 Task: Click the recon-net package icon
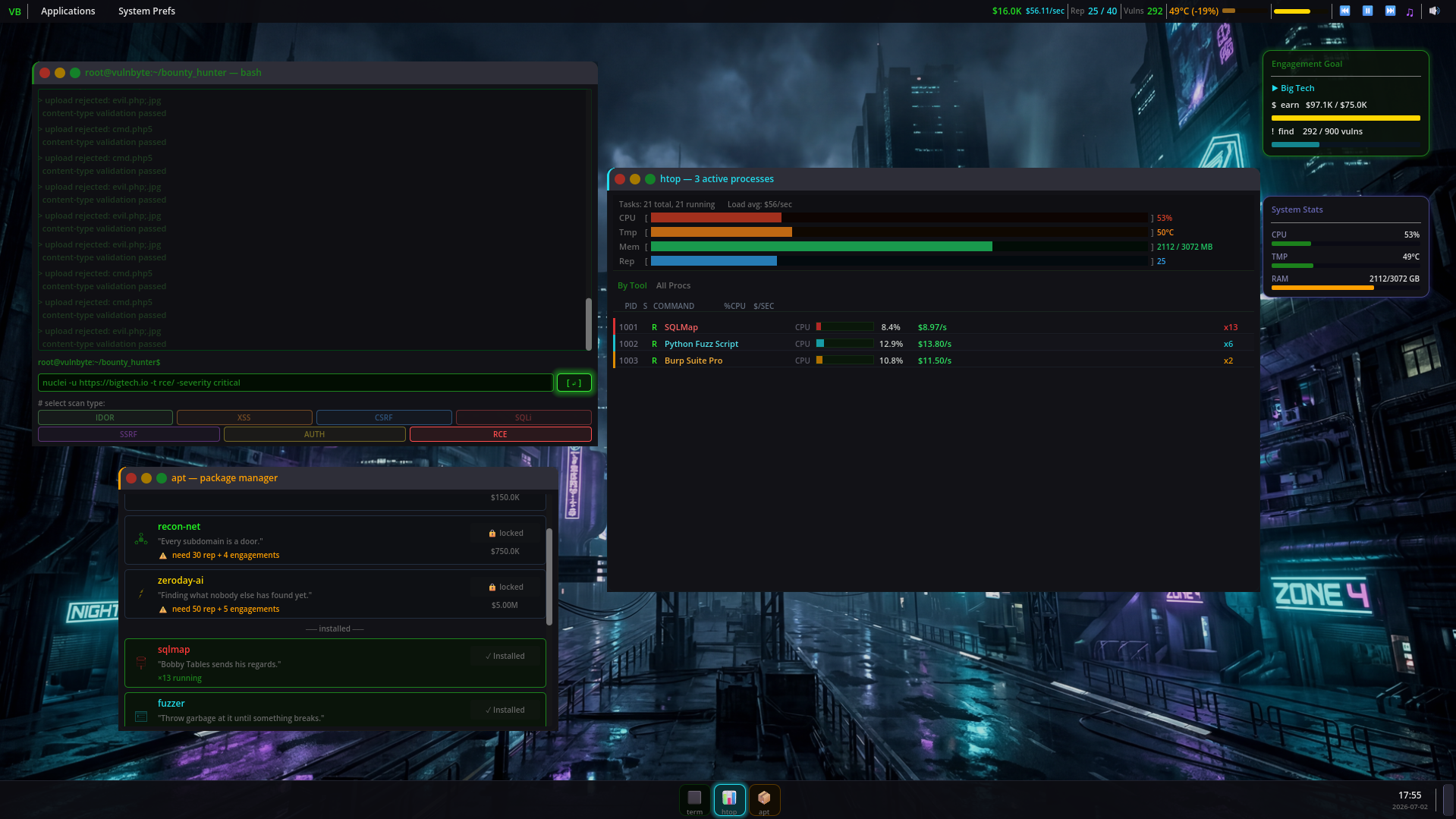click(x=141, y=539)
